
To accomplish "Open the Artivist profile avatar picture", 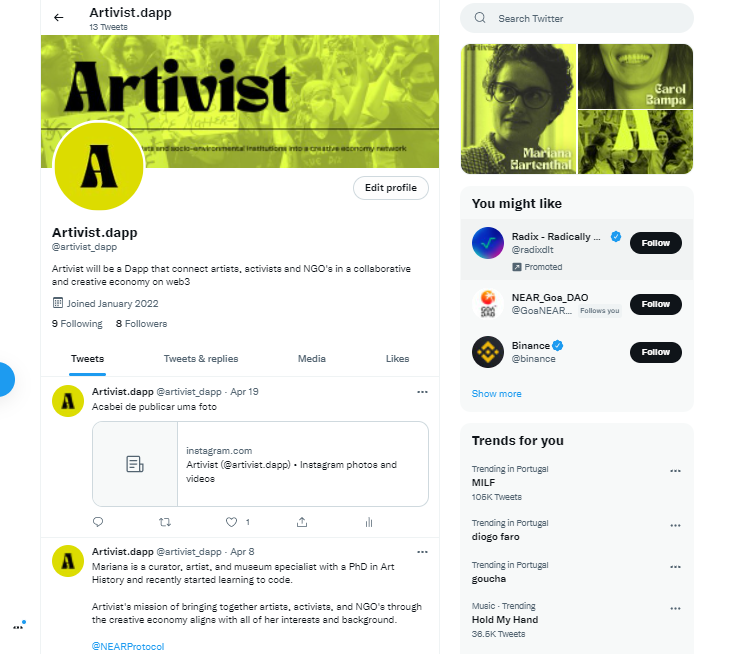I will tap(99, 165).
